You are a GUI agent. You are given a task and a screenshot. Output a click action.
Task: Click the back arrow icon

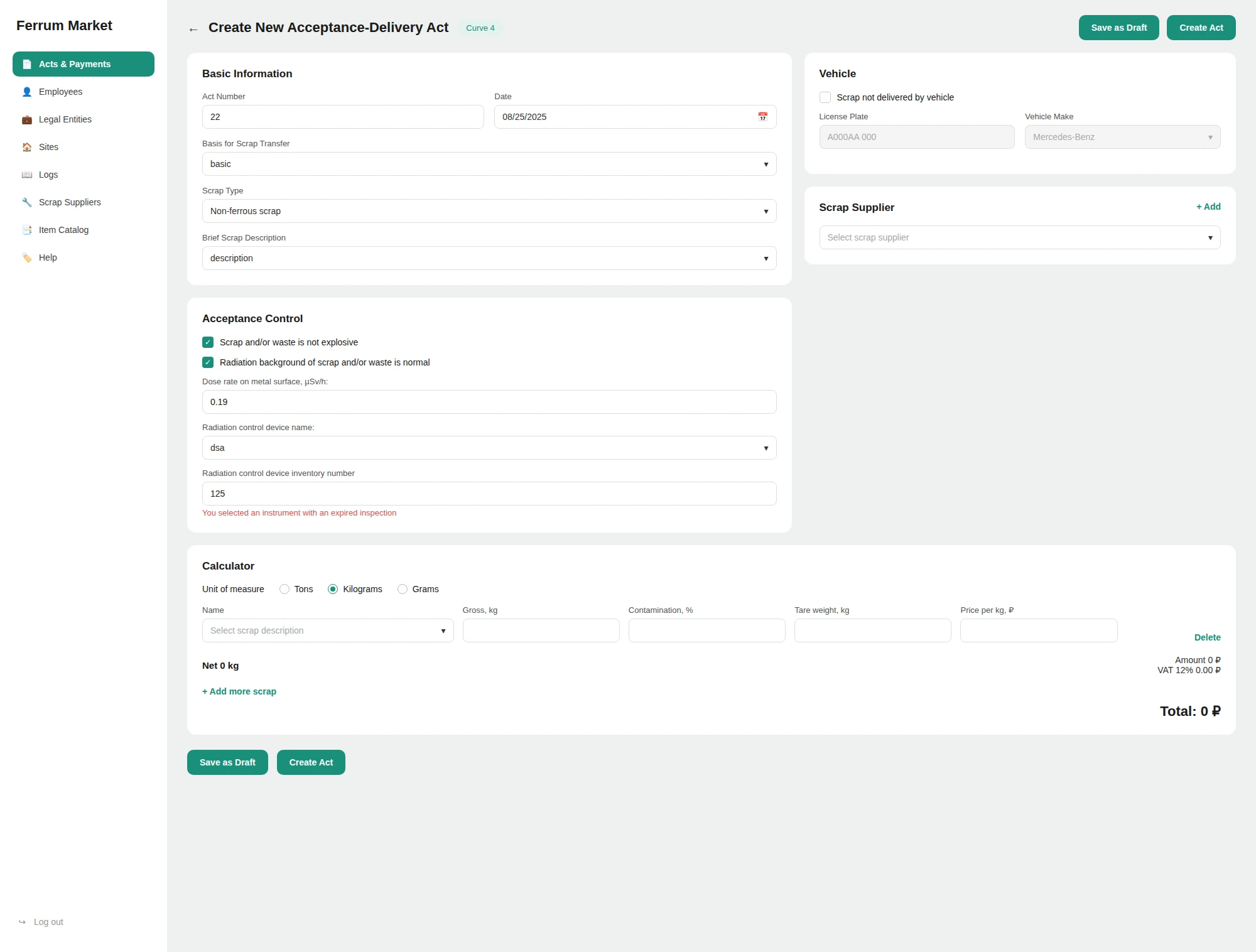193,29
